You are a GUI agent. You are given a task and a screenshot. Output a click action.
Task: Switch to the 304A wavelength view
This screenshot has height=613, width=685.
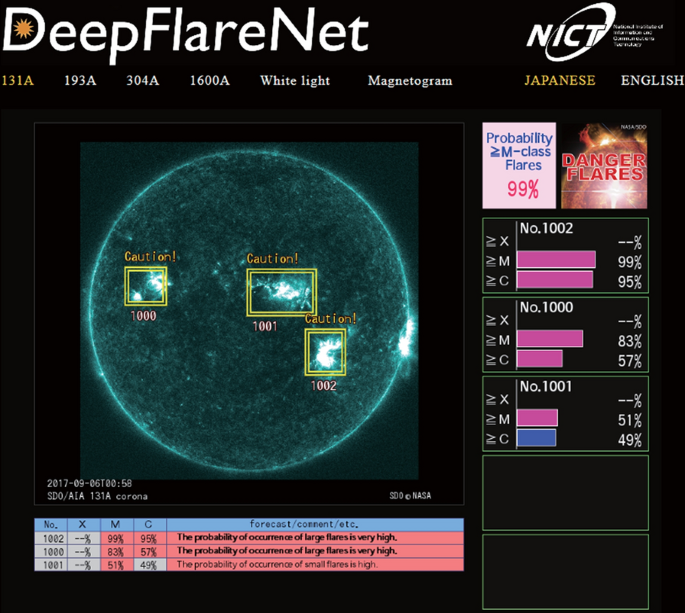pos(142,81)
